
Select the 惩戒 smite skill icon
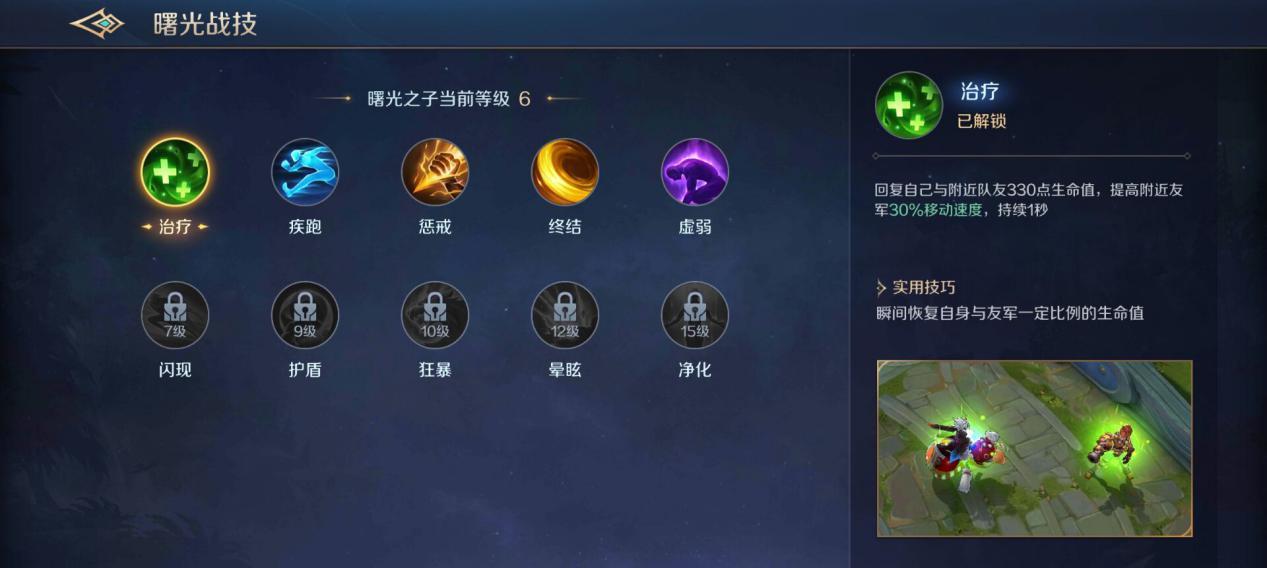pos(435,172)
